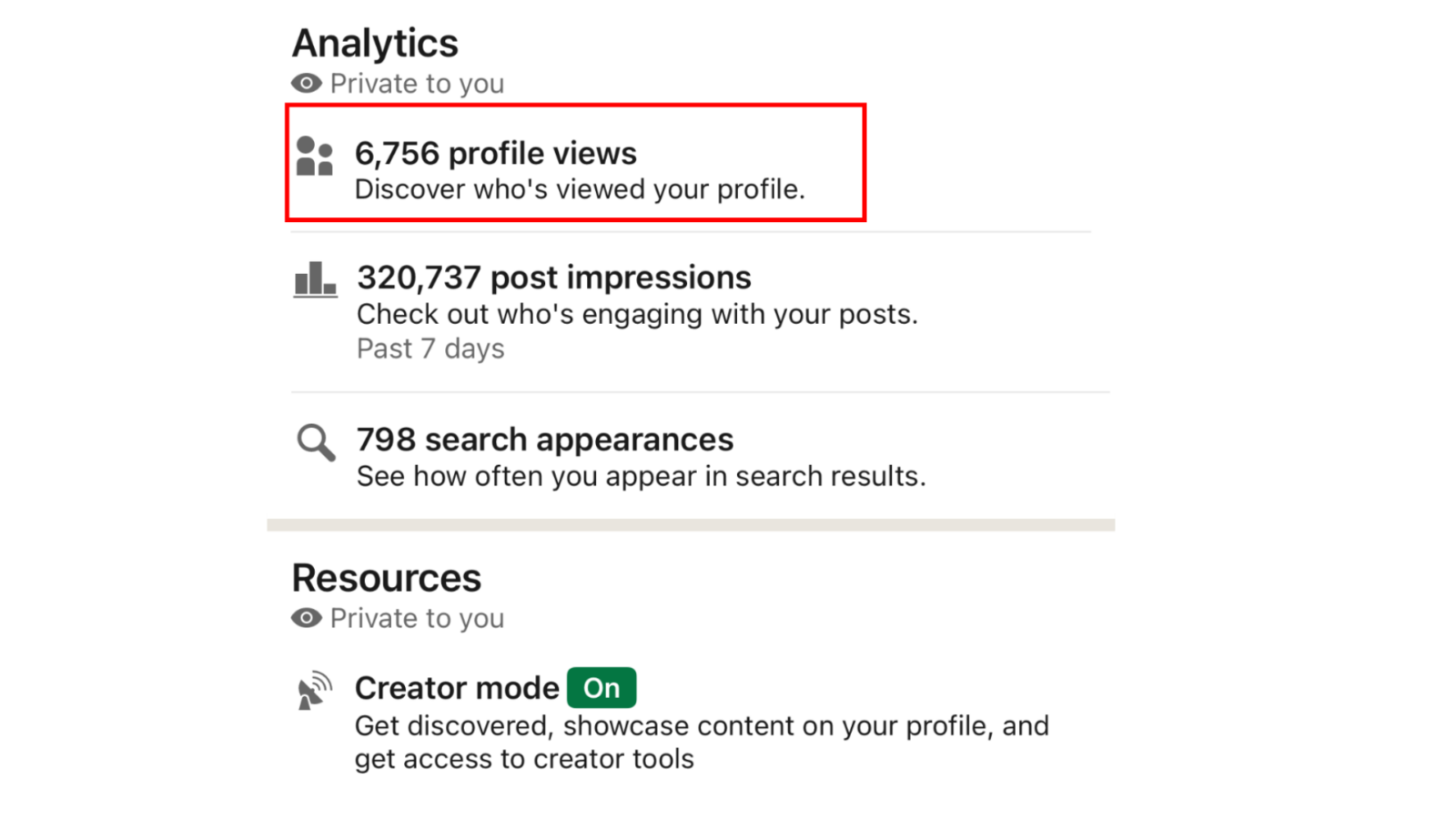Click the profile views people icon
The height and width of the screenshot is (819, 1456).
(x=314, y=157)
